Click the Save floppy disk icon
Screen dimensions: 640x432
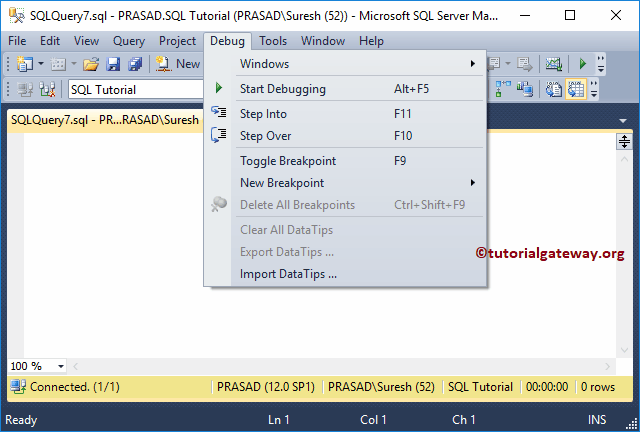pyautogui.click(x=113, y=64)
